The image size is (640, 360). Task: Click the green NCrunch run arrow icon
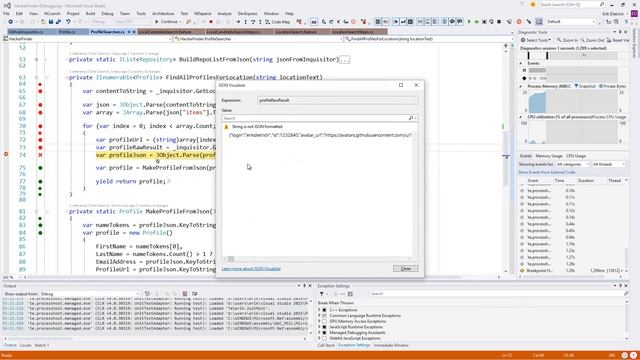point(469,22)
